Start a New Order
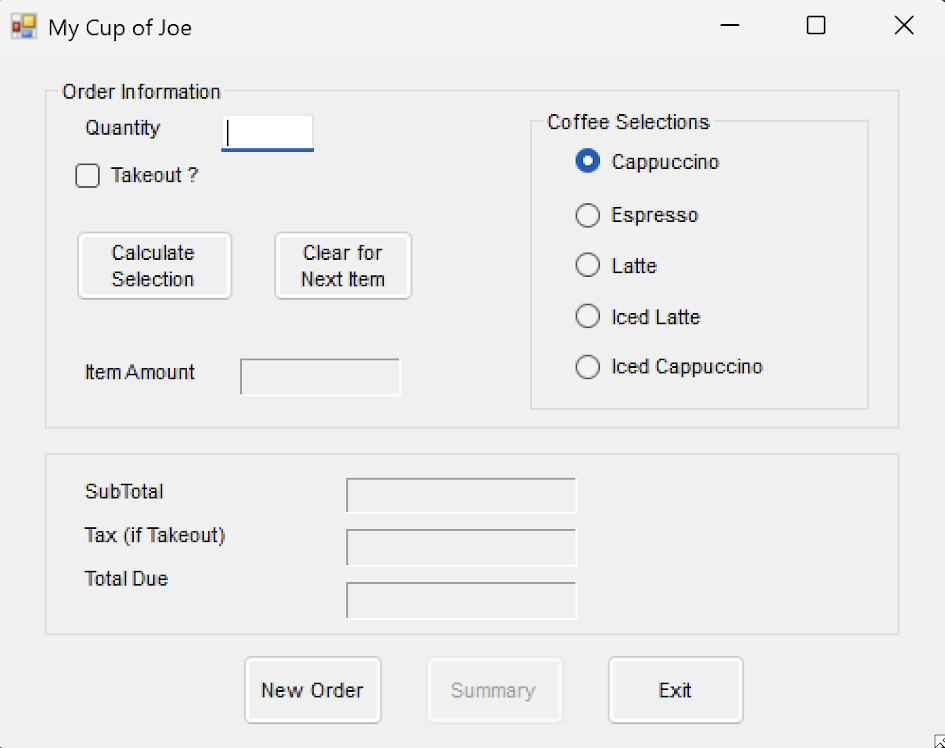Screen dimensions: 945x748 [x=312, y=690]
